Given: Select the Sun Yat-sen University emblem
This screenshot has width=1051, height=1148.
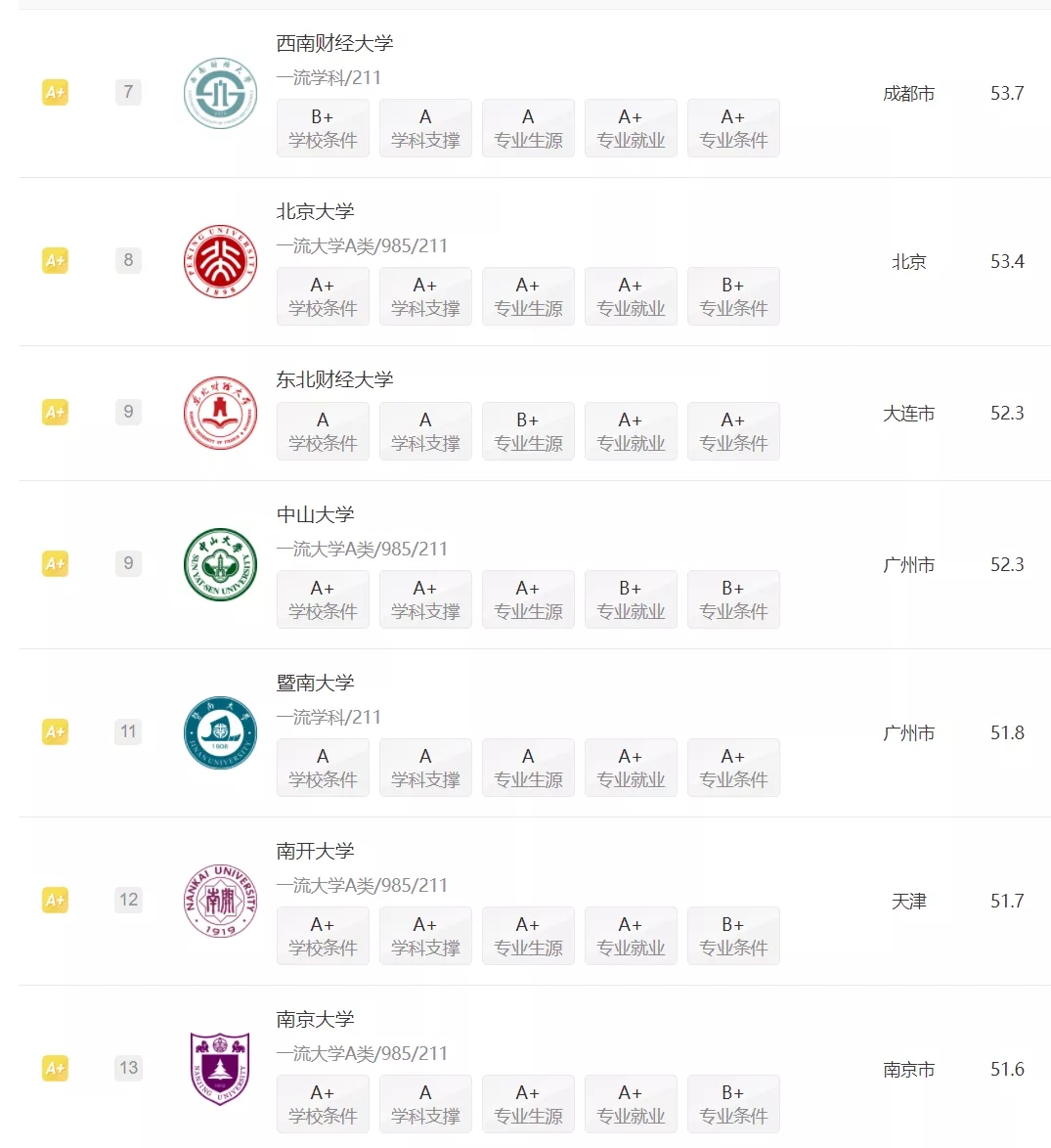Looking at the screenshot, I should click(x=220, y=564).
